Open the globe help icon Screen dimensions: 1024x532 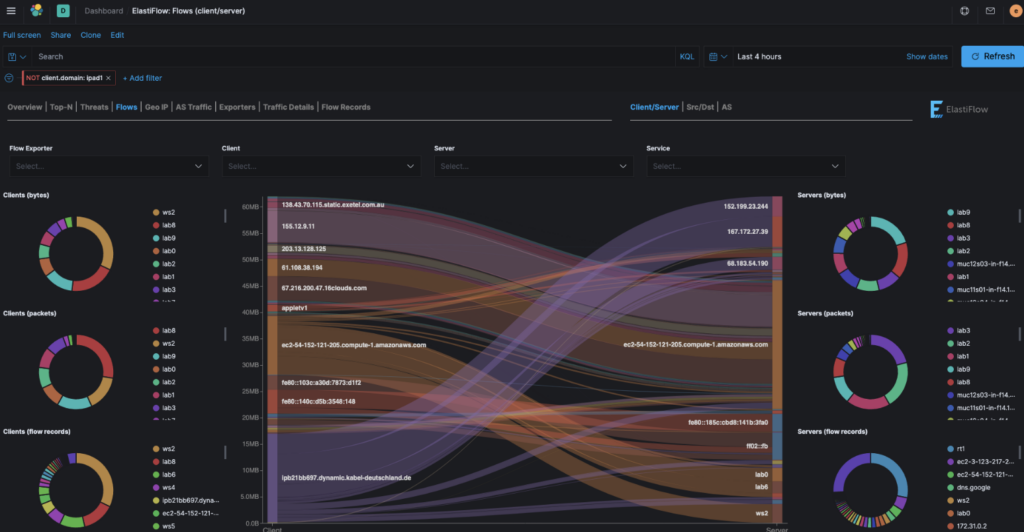pos(964,11)
